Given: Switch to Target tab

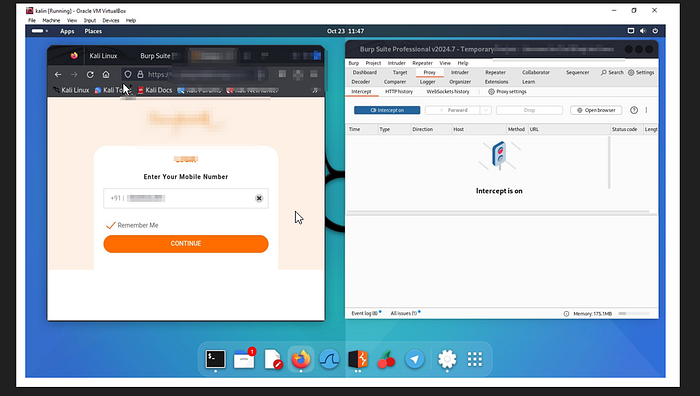Looking at the screenshot, I should click(x=400, y=72).
